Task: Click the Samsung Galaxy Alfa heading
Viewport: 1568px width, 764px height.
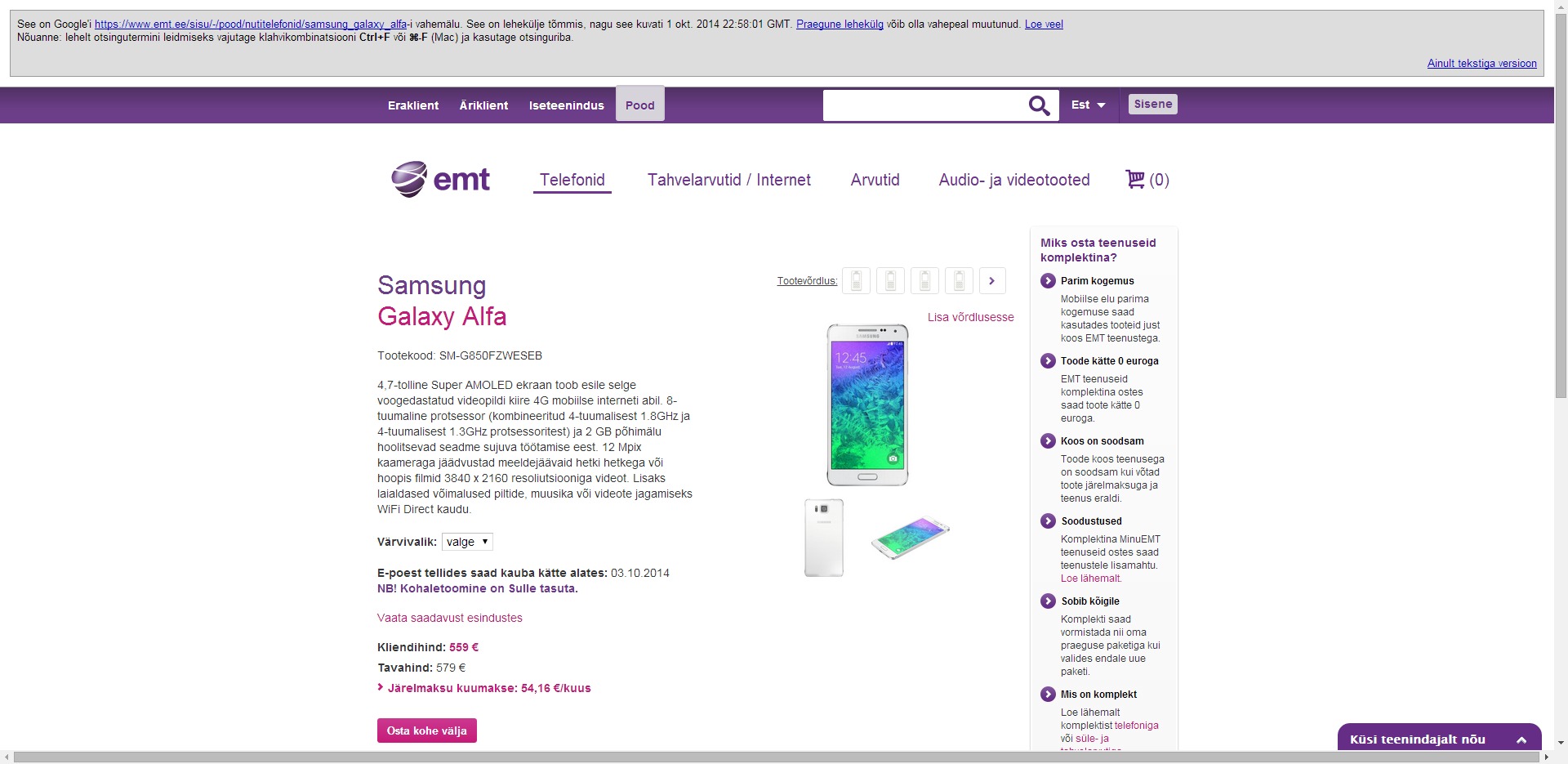Action: [x=442, y=301]
